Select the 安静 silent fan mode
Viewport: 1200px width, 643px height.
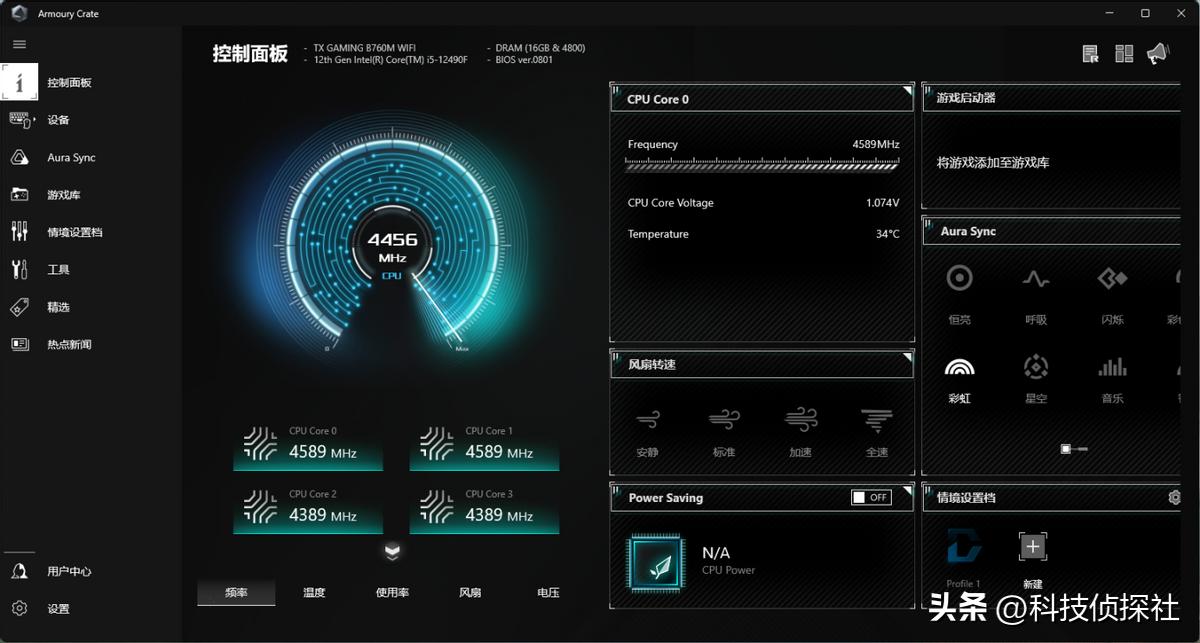647,420
